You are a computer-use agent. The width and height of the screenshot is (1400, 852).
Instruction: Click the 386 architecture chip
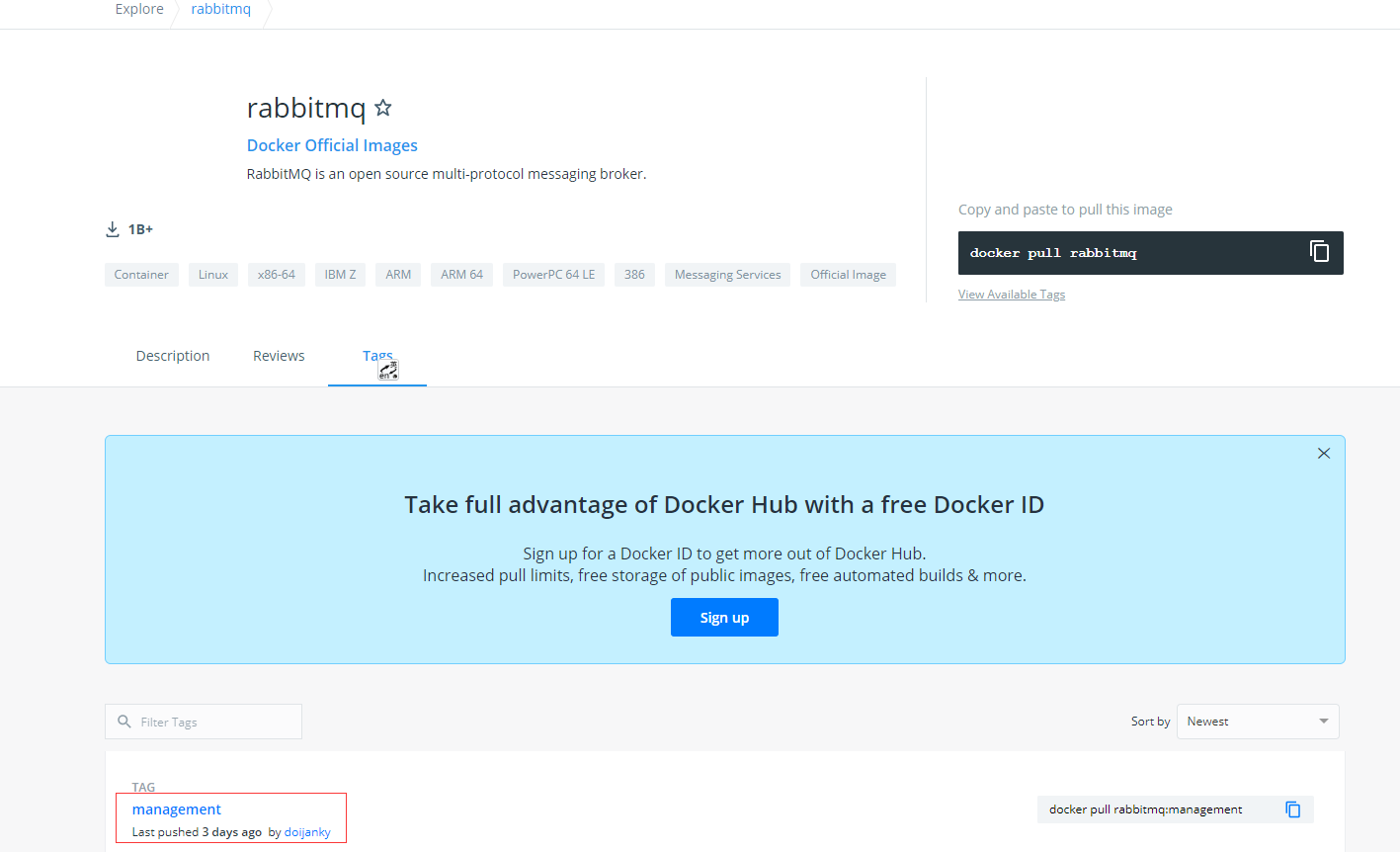(634, 275)
